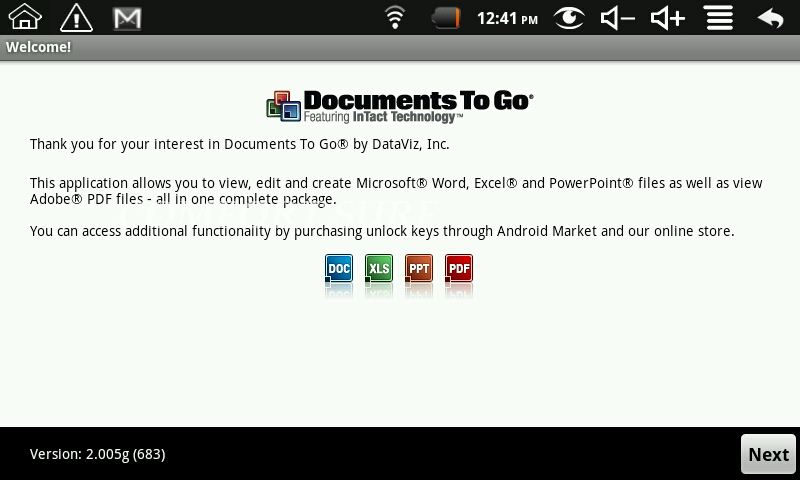Lower volume with the speaker minus icon

coord(617,17)
